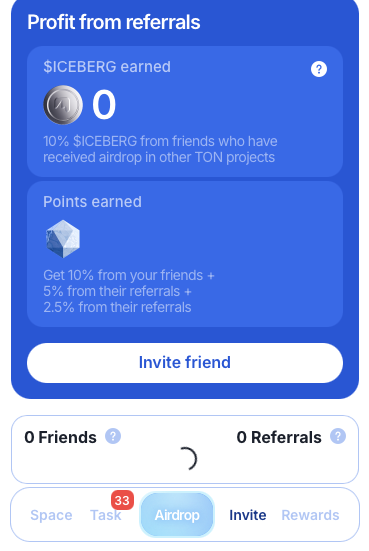Switch to the Space tab
Screen dimensions: 369x551
click(x=51, y=515)
